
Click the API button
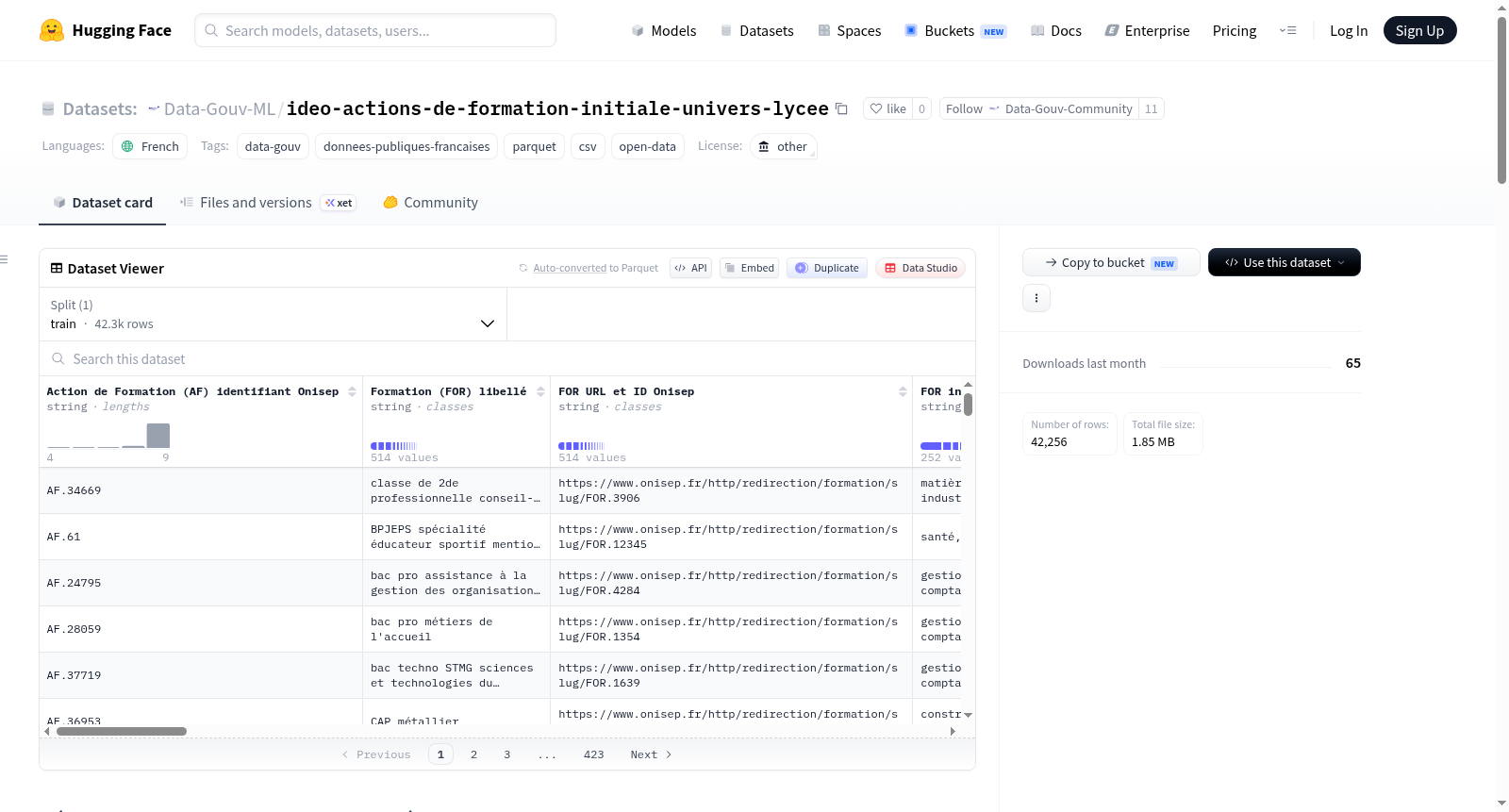pyautogui.click(x=690, y=268)
